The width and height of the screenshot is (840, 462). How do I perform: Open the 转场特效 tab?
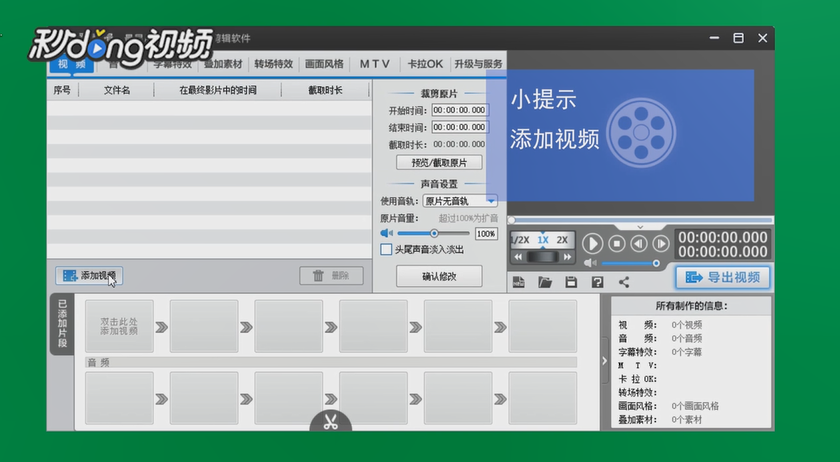[x=273, y=64]
